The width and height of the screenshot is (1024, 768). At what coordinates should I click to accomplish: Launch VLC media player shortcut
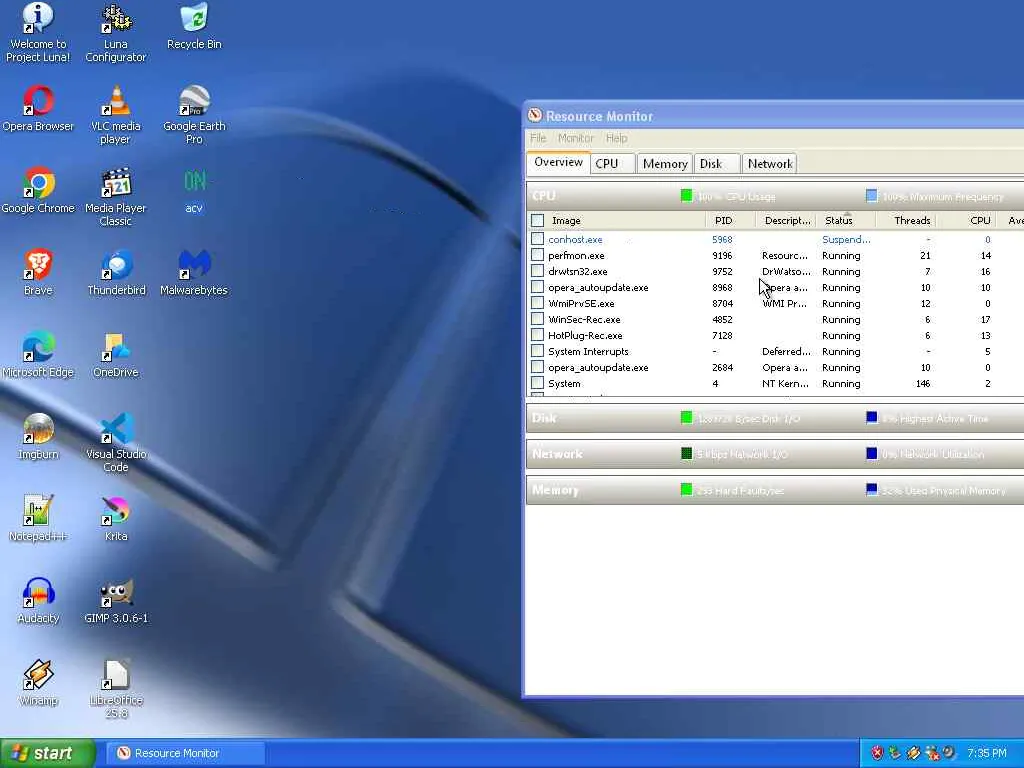pos(116,115)
